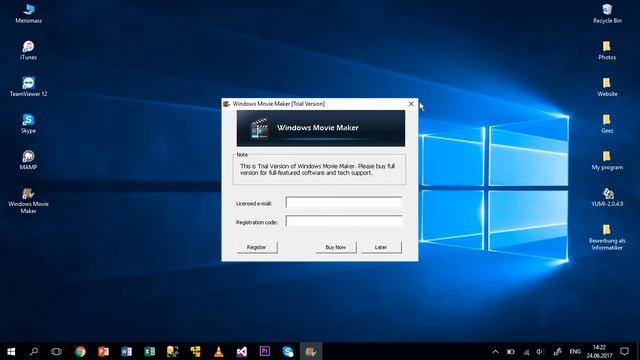Launch Adobe Premiere Pro from taskbar

click(x=264, y=351)
